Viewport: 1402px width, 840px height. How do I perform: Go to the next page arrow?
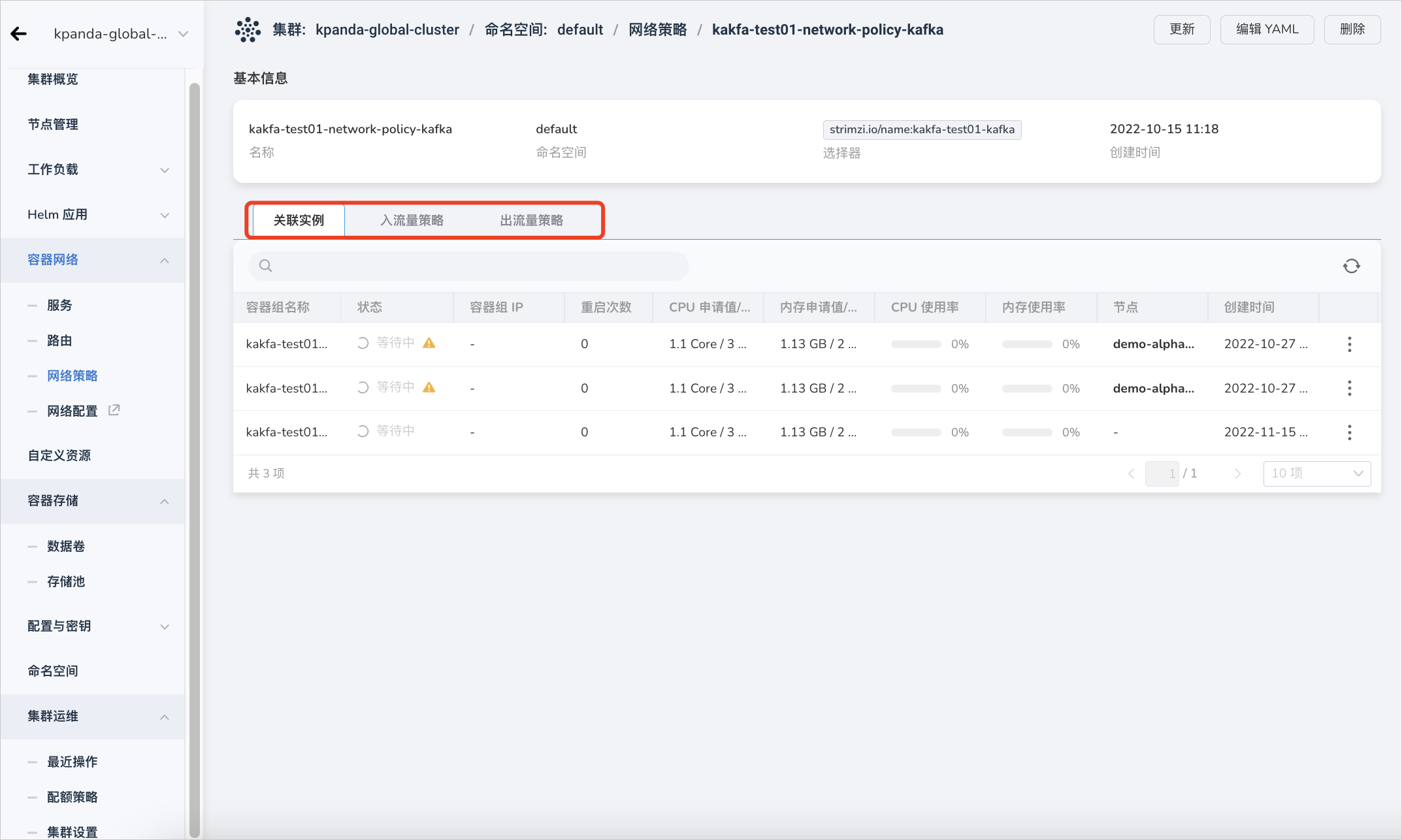1237,474
